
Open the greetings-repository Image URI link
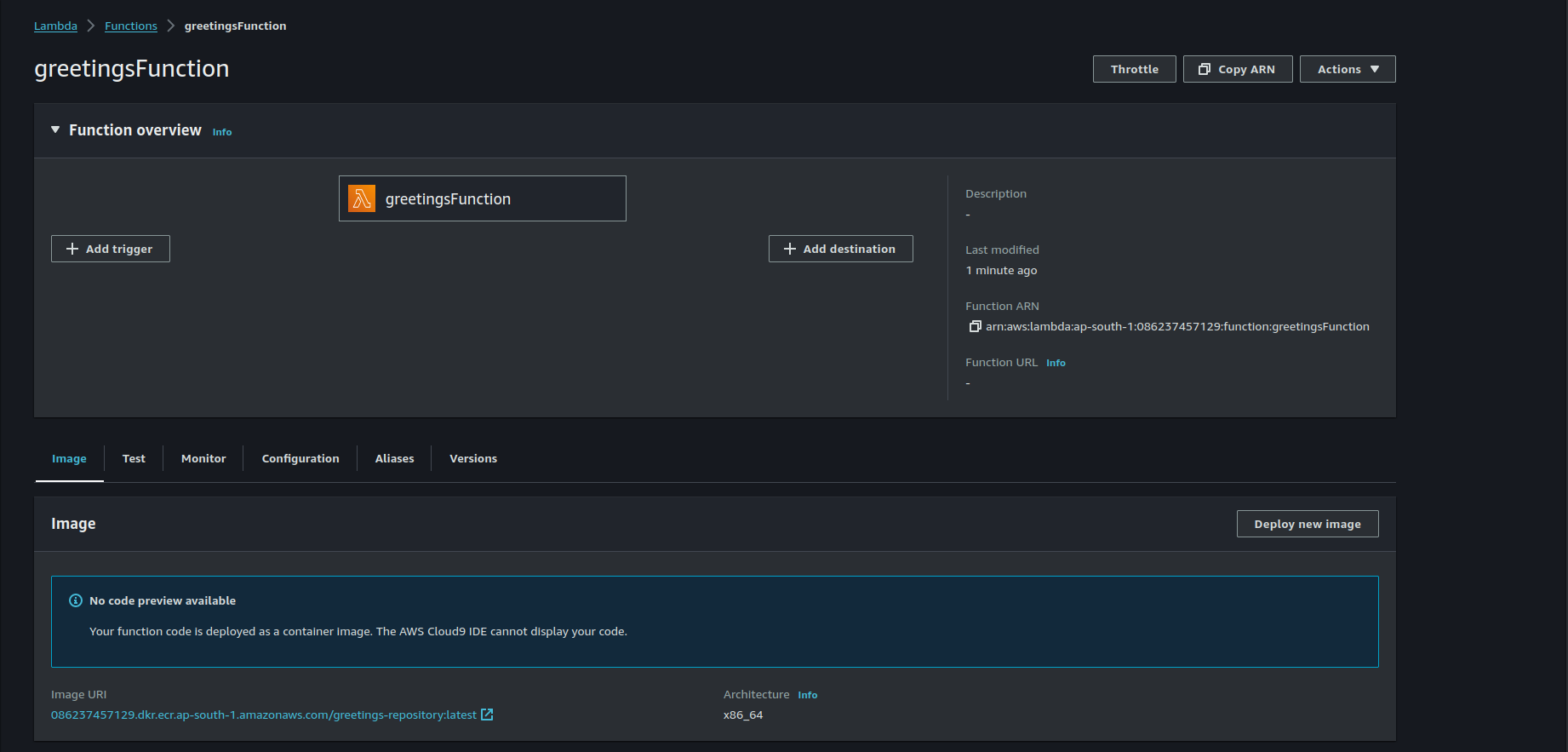pos(264,715)
